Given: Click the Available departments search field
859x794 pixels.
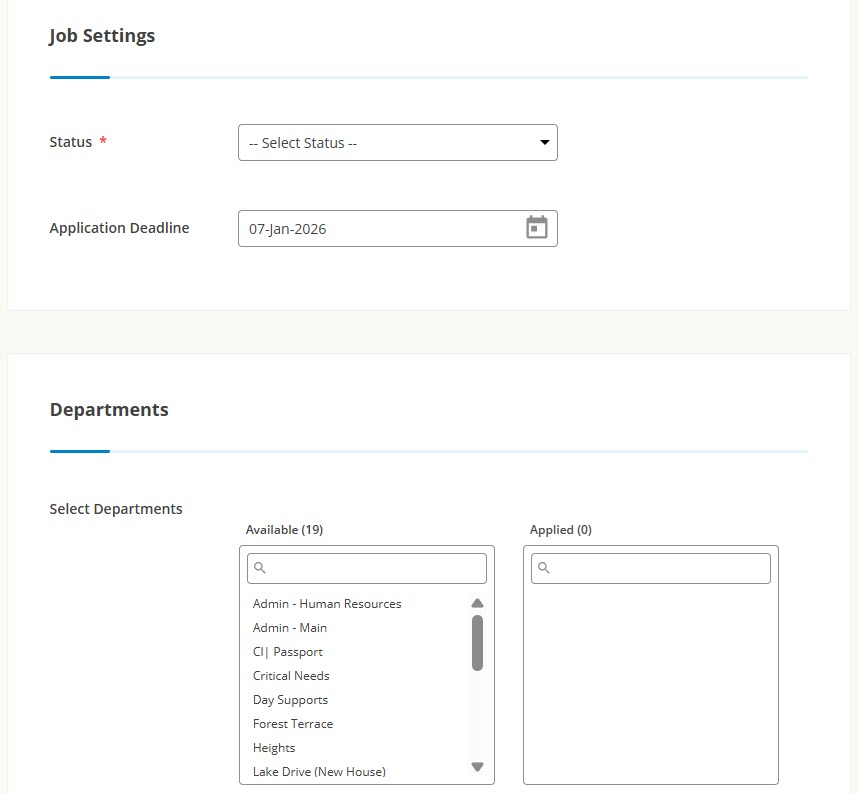Looking at the screenshot, I should [366, 568].
